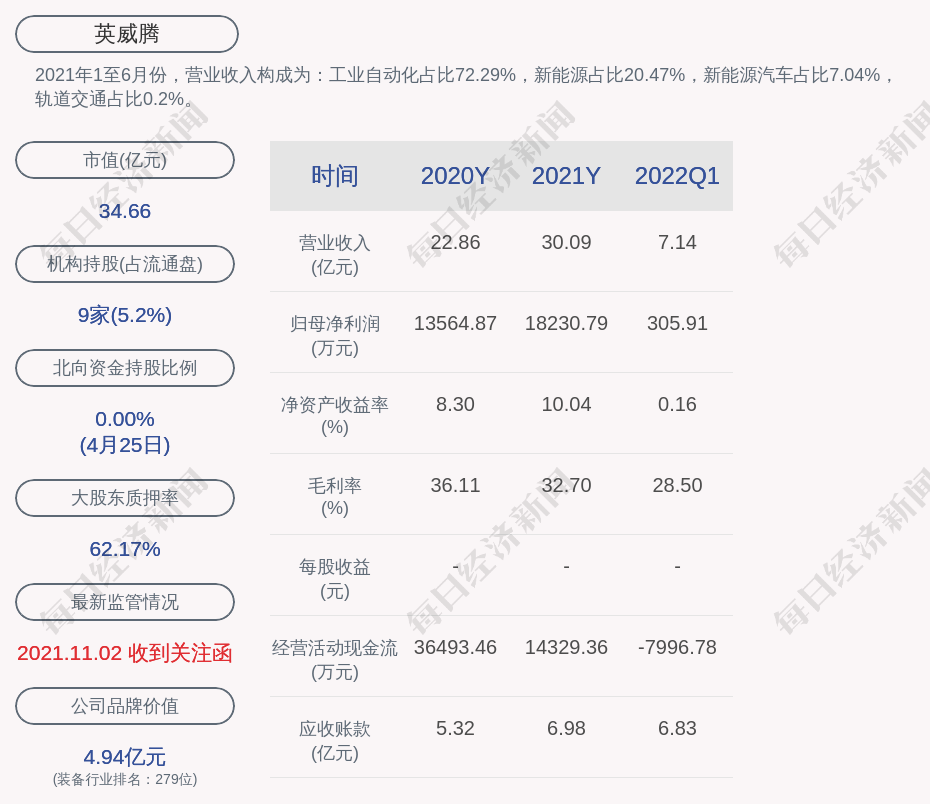This screenshot has width=930, height=804.
Task: Select gross margin value 36.11
Action: [455, 485]
